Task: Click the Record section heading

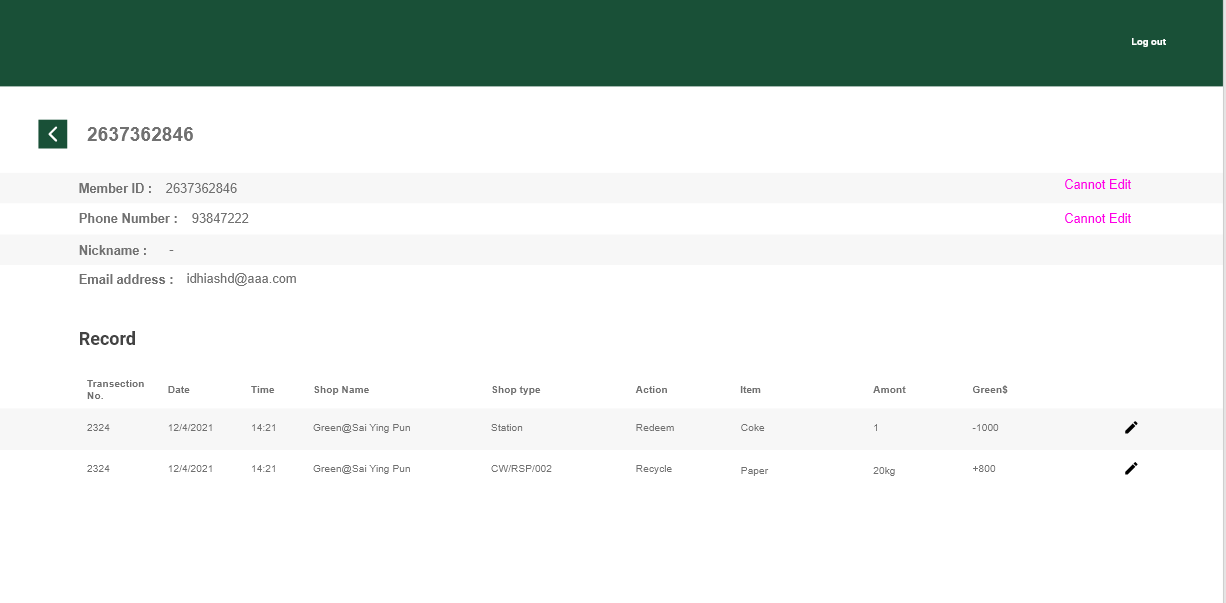Action: [x=107, y=339]
